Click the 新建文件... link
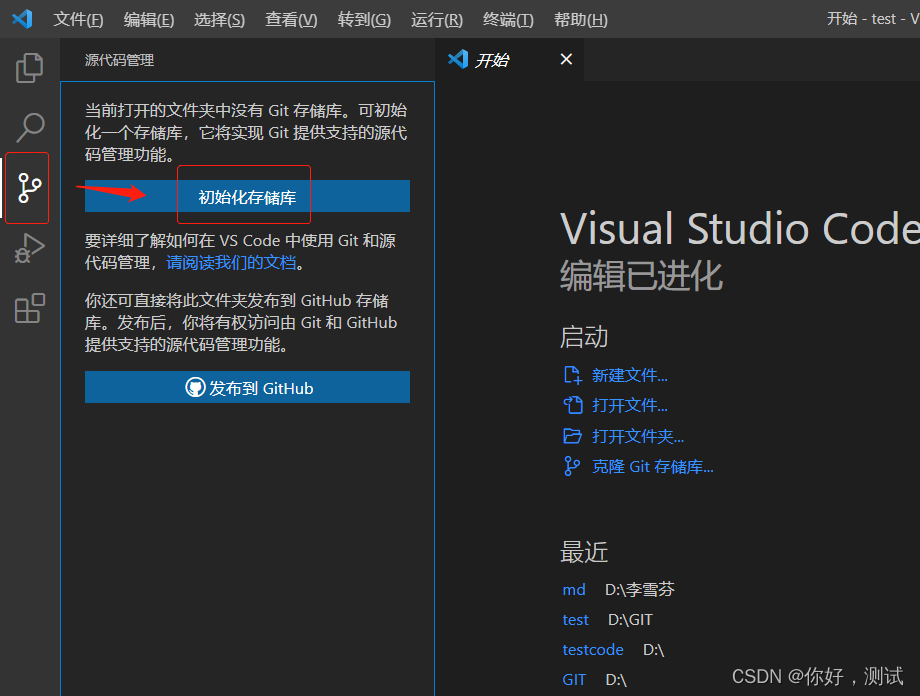This screenshot has height=696, width=920. pyautogui.click(x=630, y=375)
